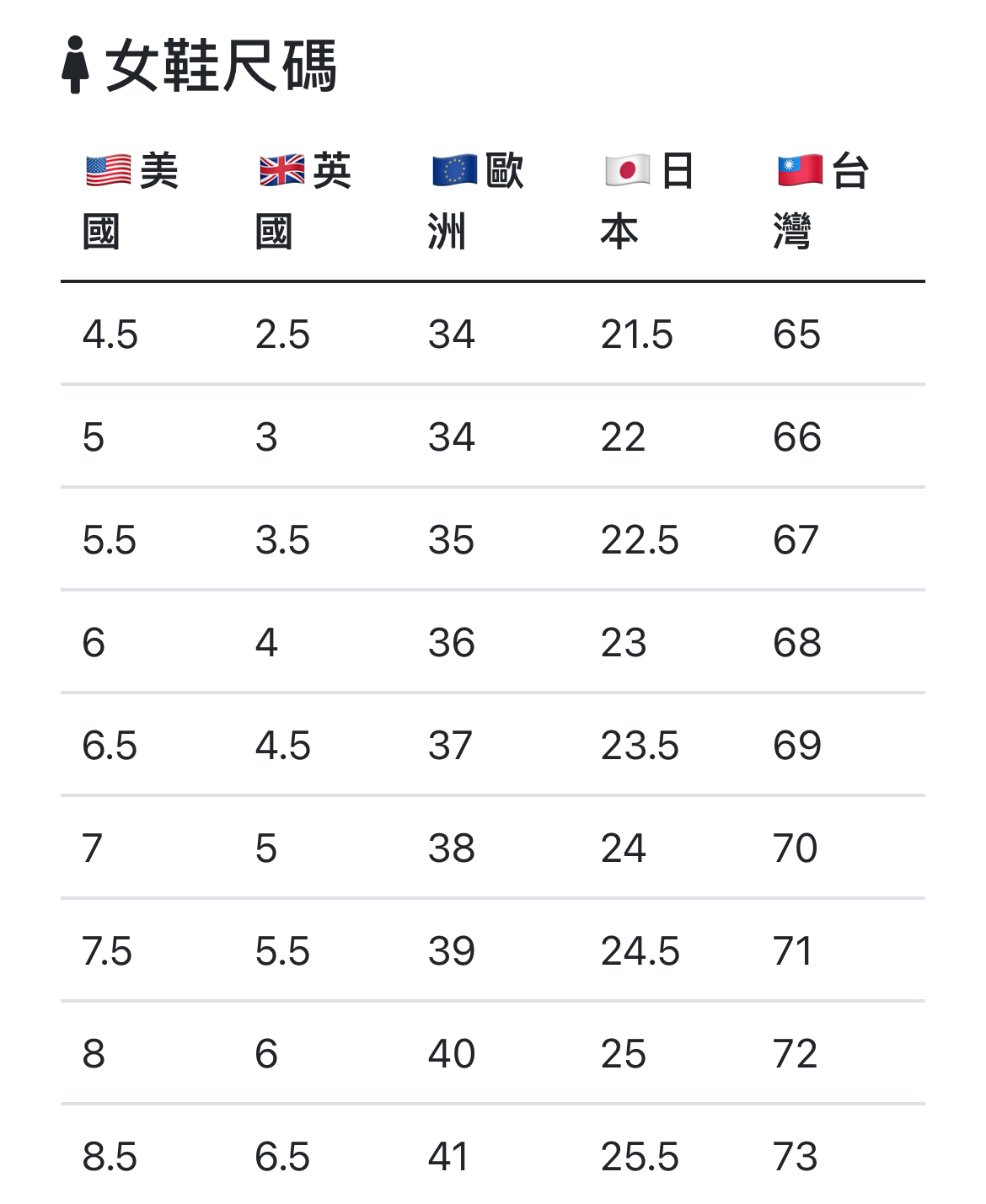This screenshot has height=1204, width=986.
Task: Click UK size 4 cell
Action: [266, 643]
